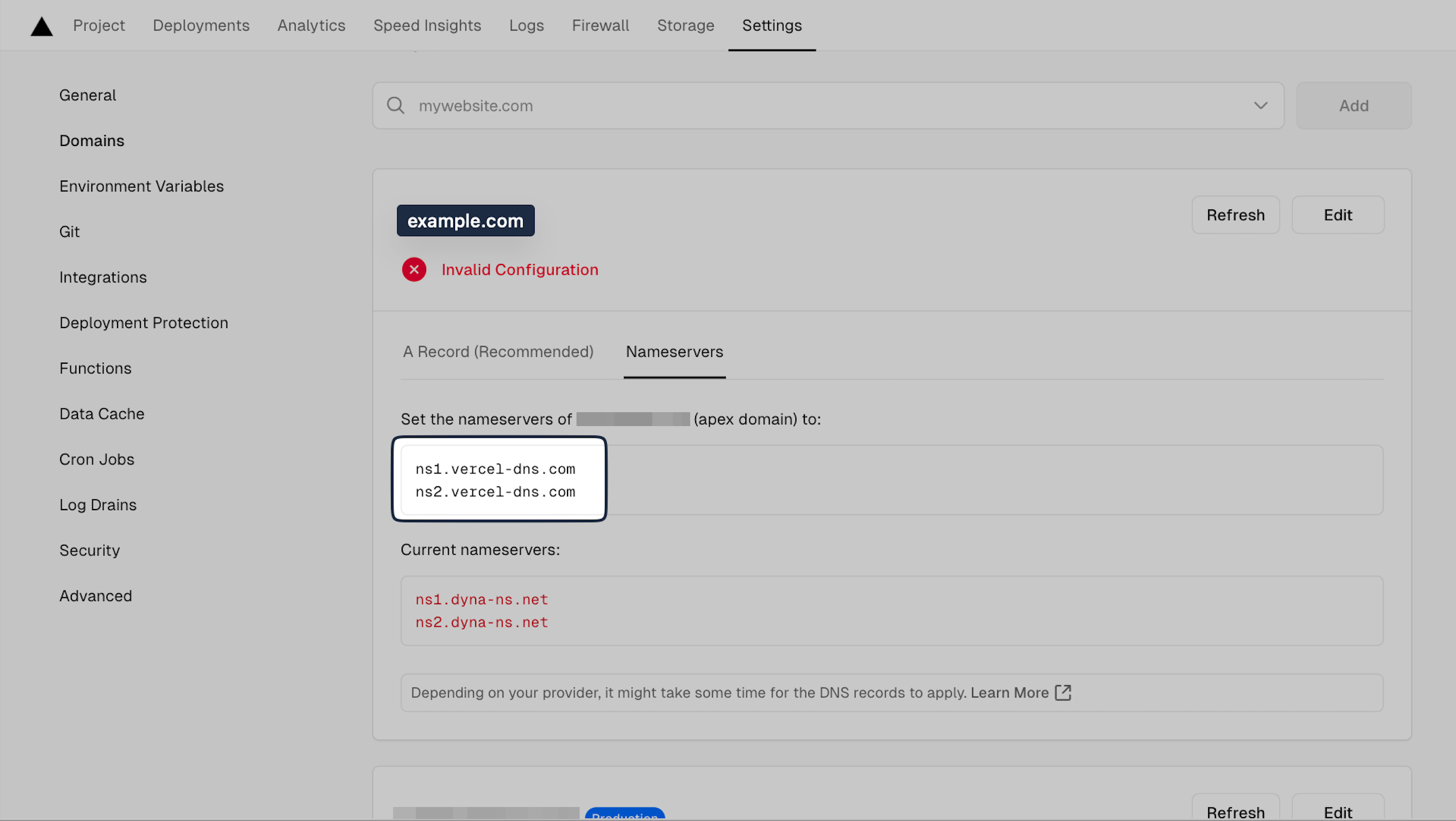
Task: Click ns2.vercel-dns.com nameserver text
Action: [495, 492]
